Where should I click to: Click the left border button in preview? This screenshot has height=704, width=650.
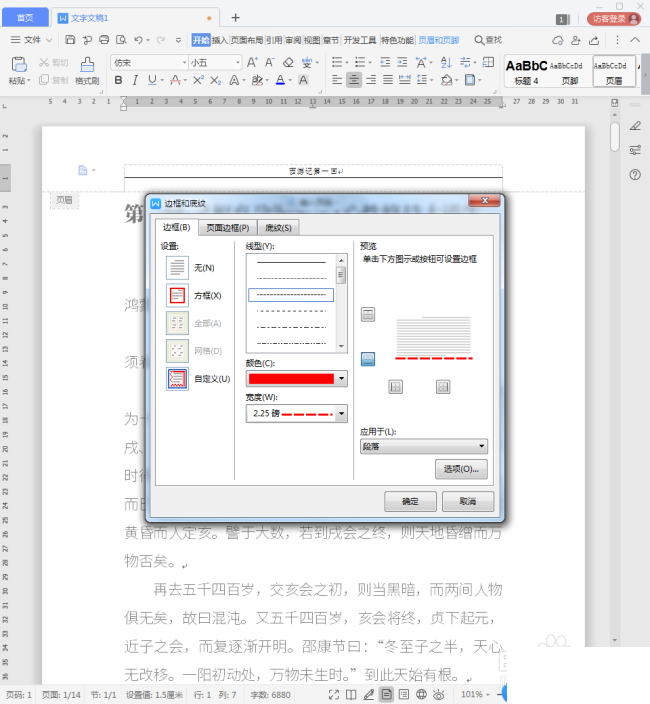point(395,387)
